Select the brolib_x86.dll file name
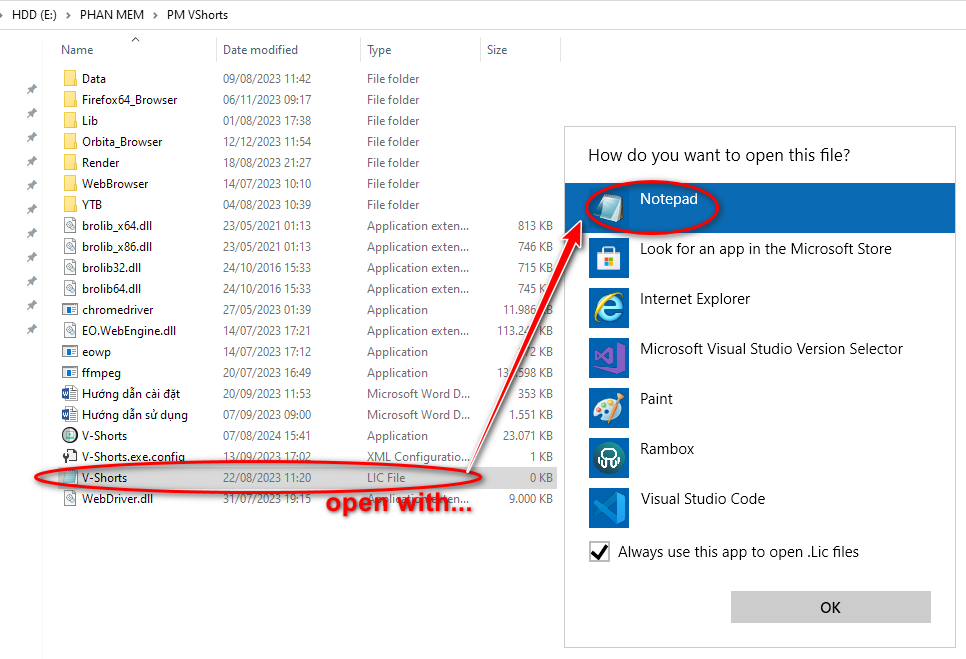 (117, 246)
